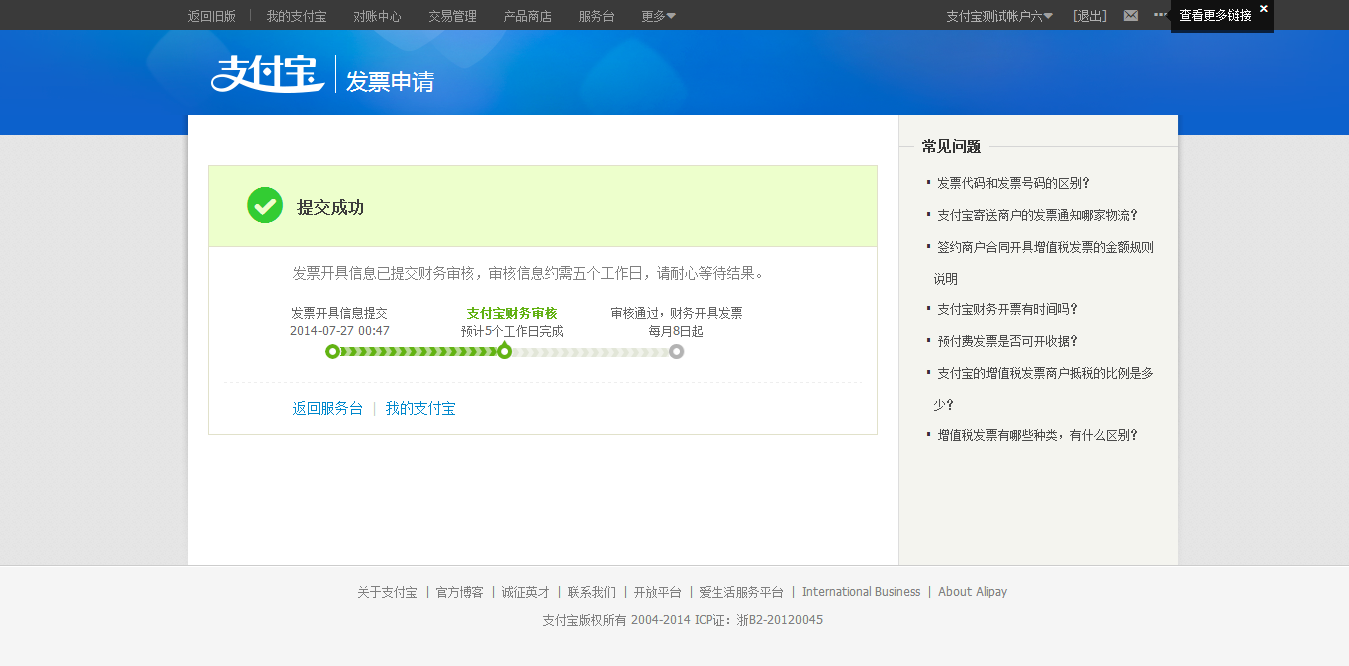Click 我的支付宝 link in success box
This screenshot has width=1349, height=666.
[421, 408]
